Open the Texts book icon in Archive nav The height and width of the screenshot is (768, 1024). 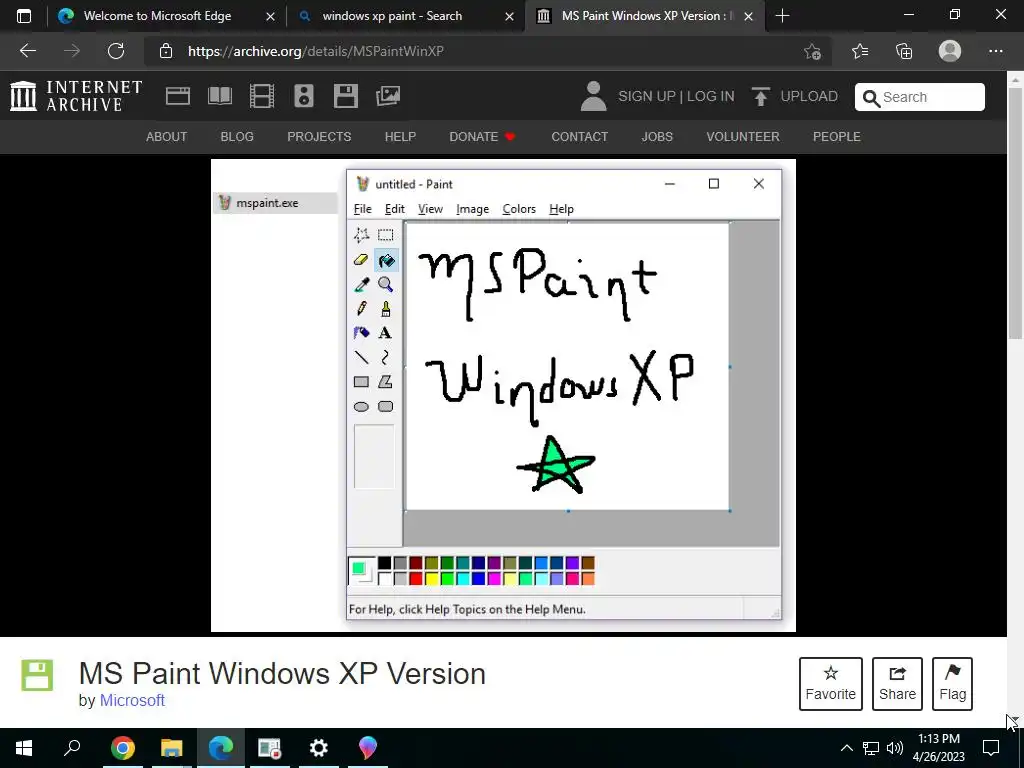[x=219, y=96]
